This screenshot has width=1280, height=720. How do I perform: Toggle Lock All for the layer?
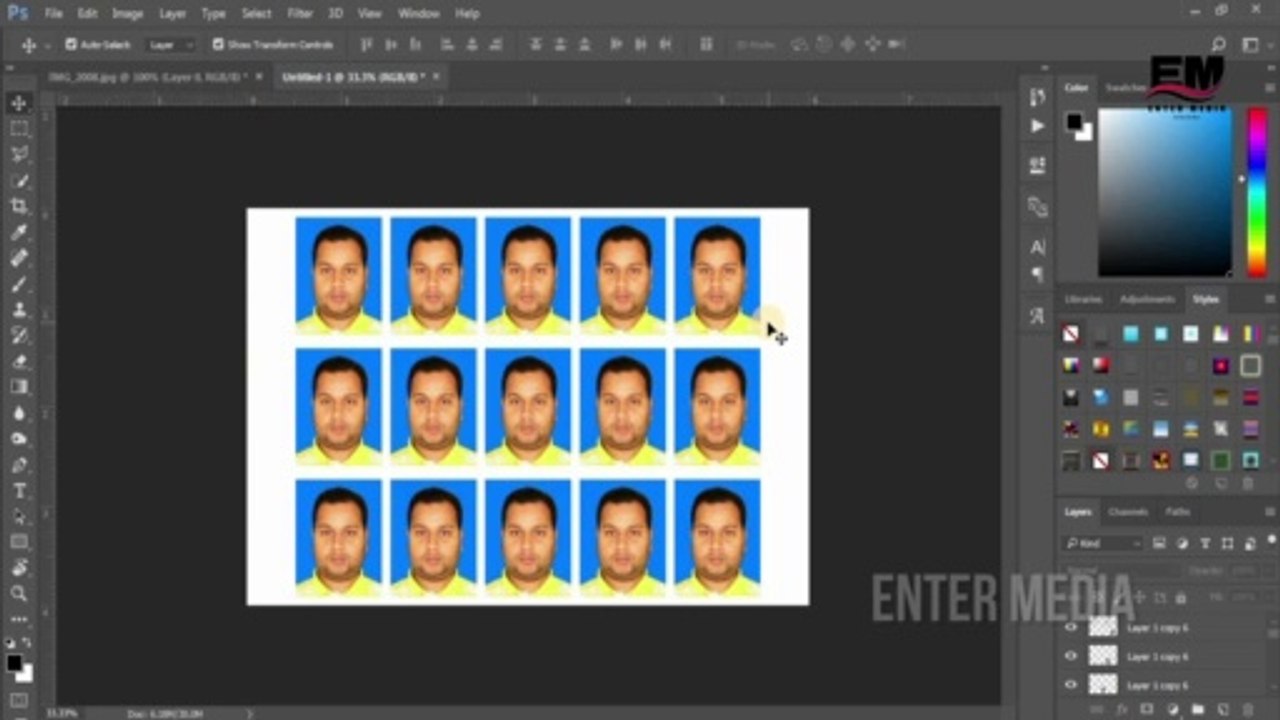(1181, 597)
